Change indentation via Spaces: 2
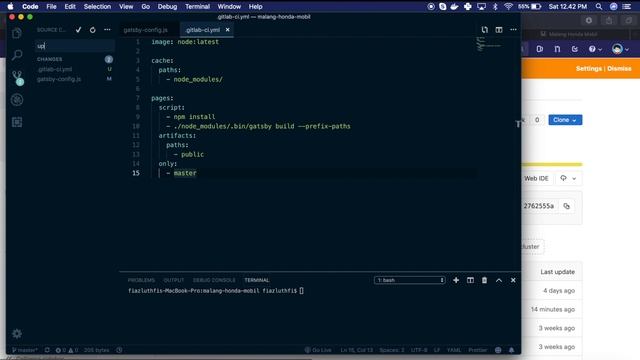This screenshot has height=360, width=640. click(x=392, y=350)
